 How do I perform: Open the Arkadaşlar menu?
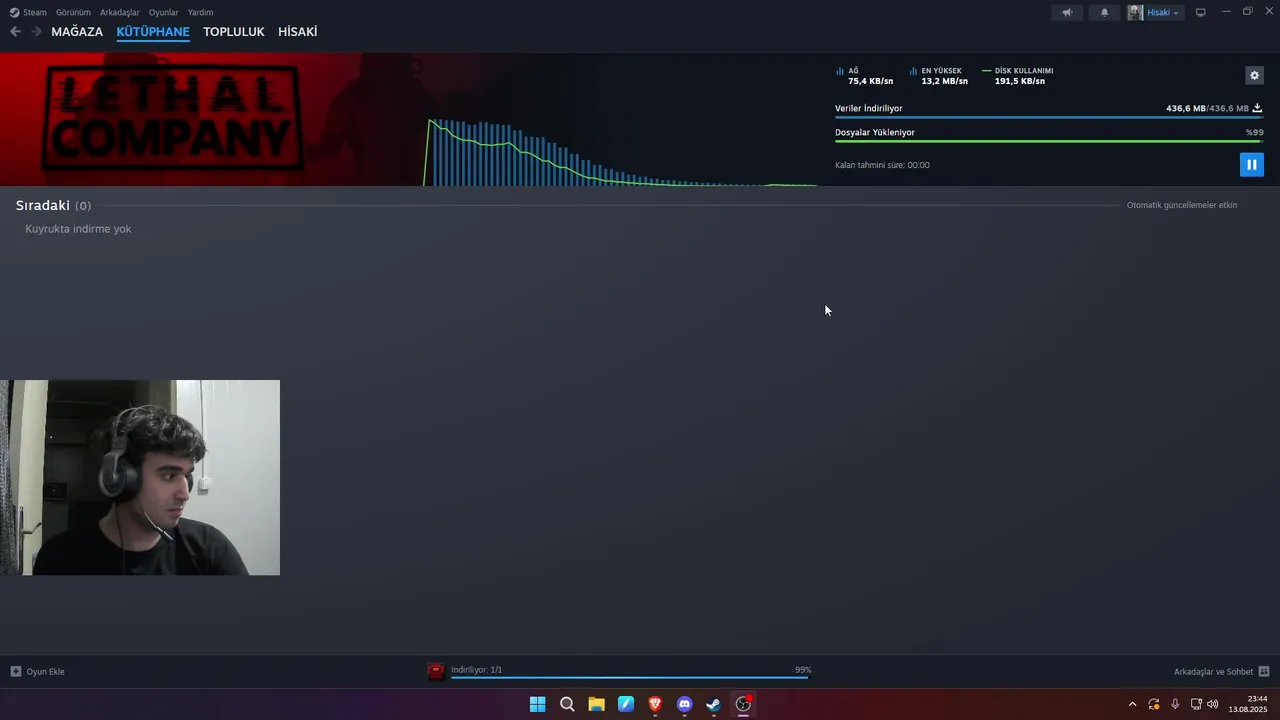point(119,12)
